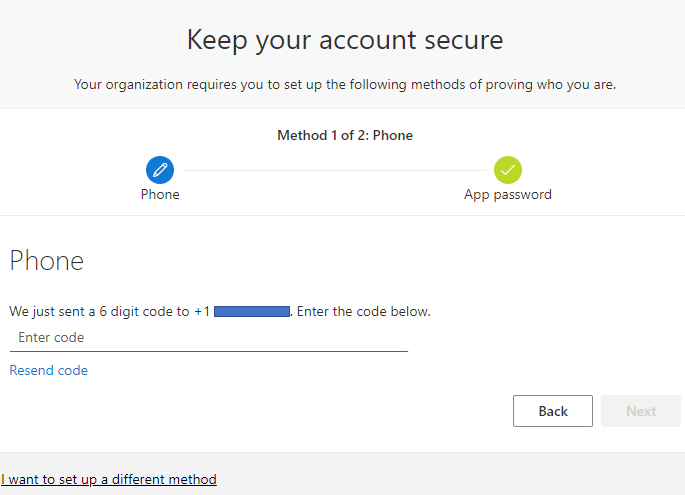Select the Phone label under the pencil icon
Image resolution: width=685 pixels, height=495 pixels.
pos(160,194)
